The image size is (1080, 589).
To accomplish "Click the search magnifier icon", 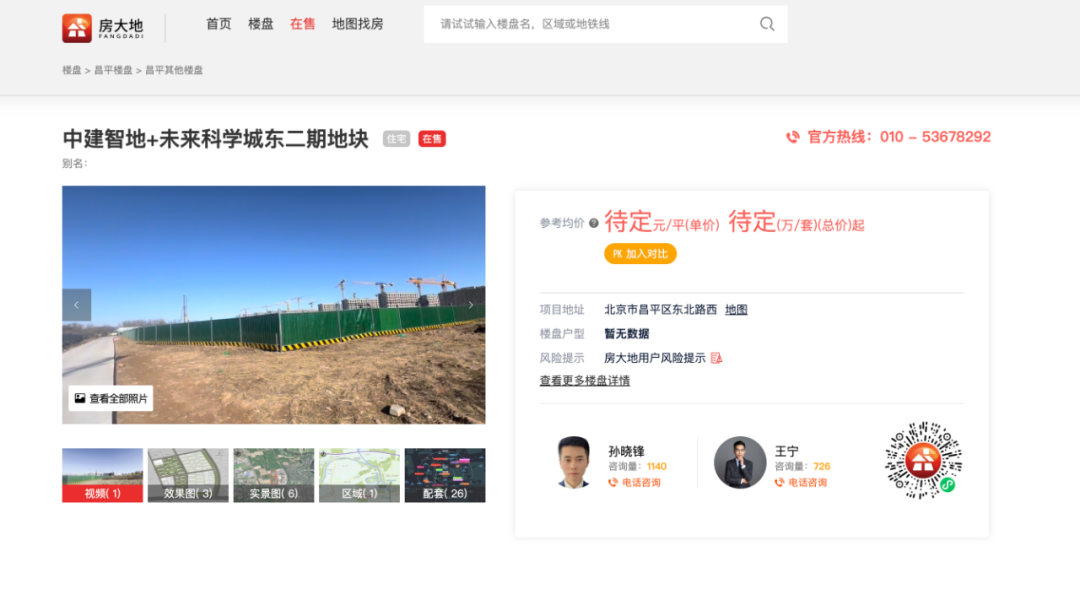I will click(767, 24).
